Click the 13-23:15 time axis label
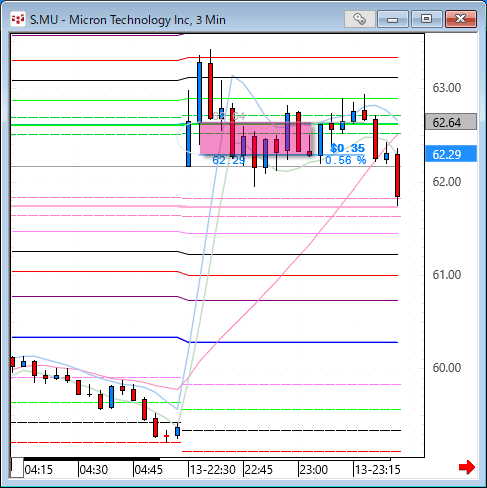This screenshot has width=487, height=488. [378, 470]
